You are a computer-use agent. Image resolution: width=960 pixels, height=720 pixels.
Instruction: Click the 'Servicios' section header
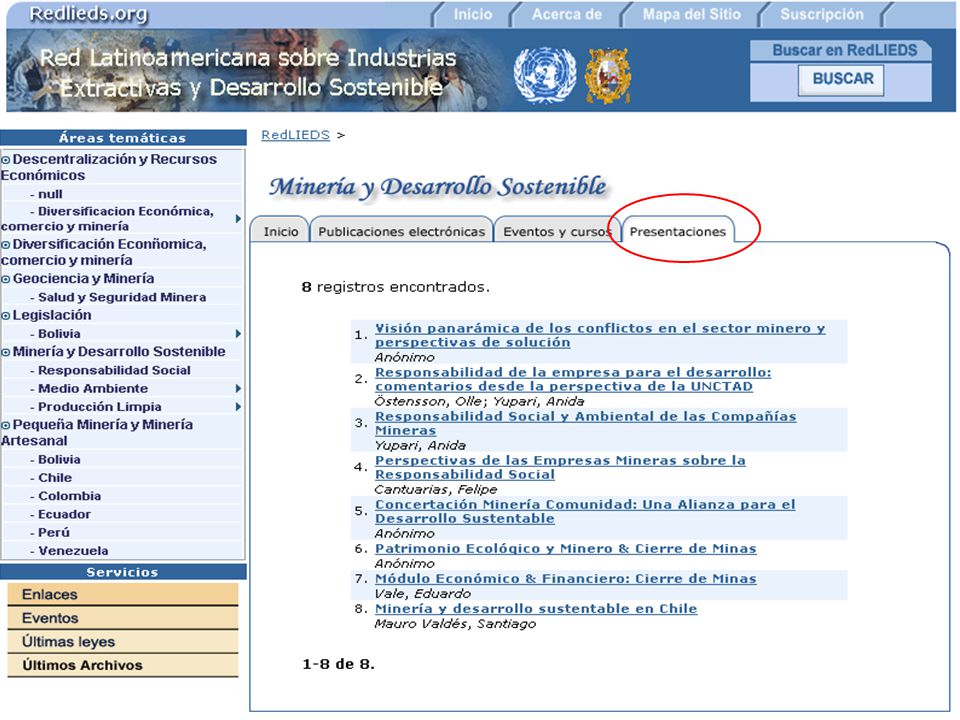(x=122, y=572)
